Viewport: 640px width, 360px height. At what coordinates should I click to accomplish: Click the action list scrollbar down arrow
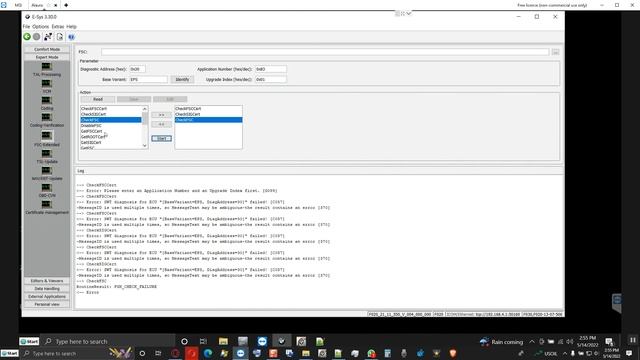(144, 146)
